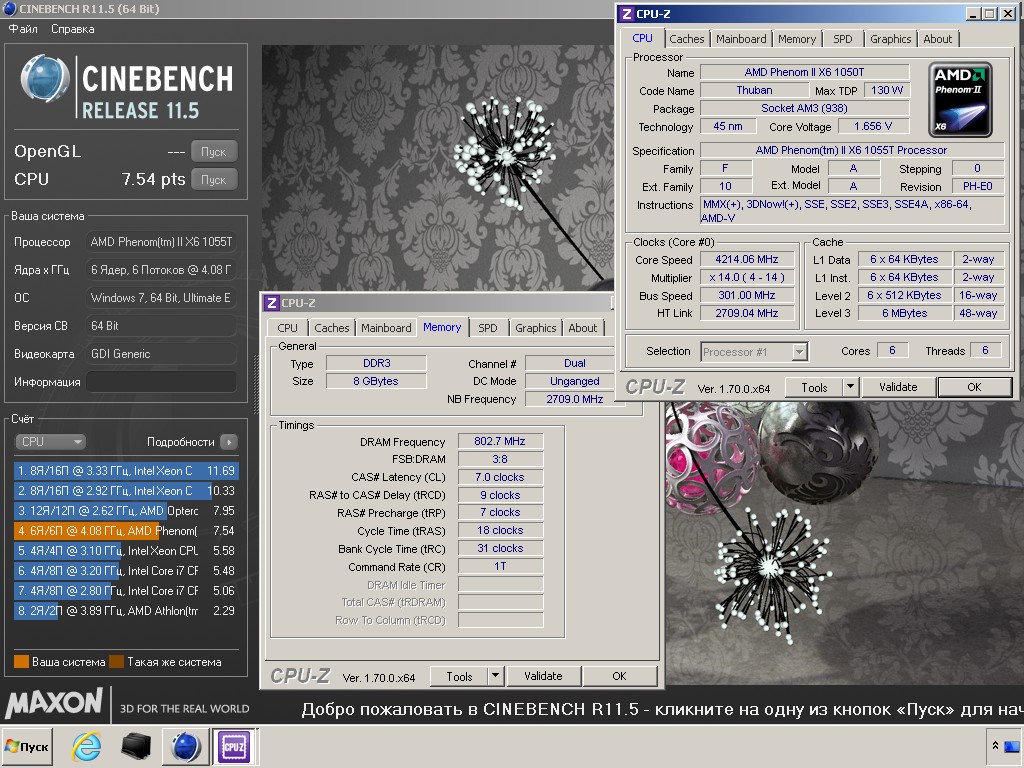This screenshot has height=768, width=1024.
Task: Select ranking row 3 AMD Opteron 7.95
Action: click(126, 511)
